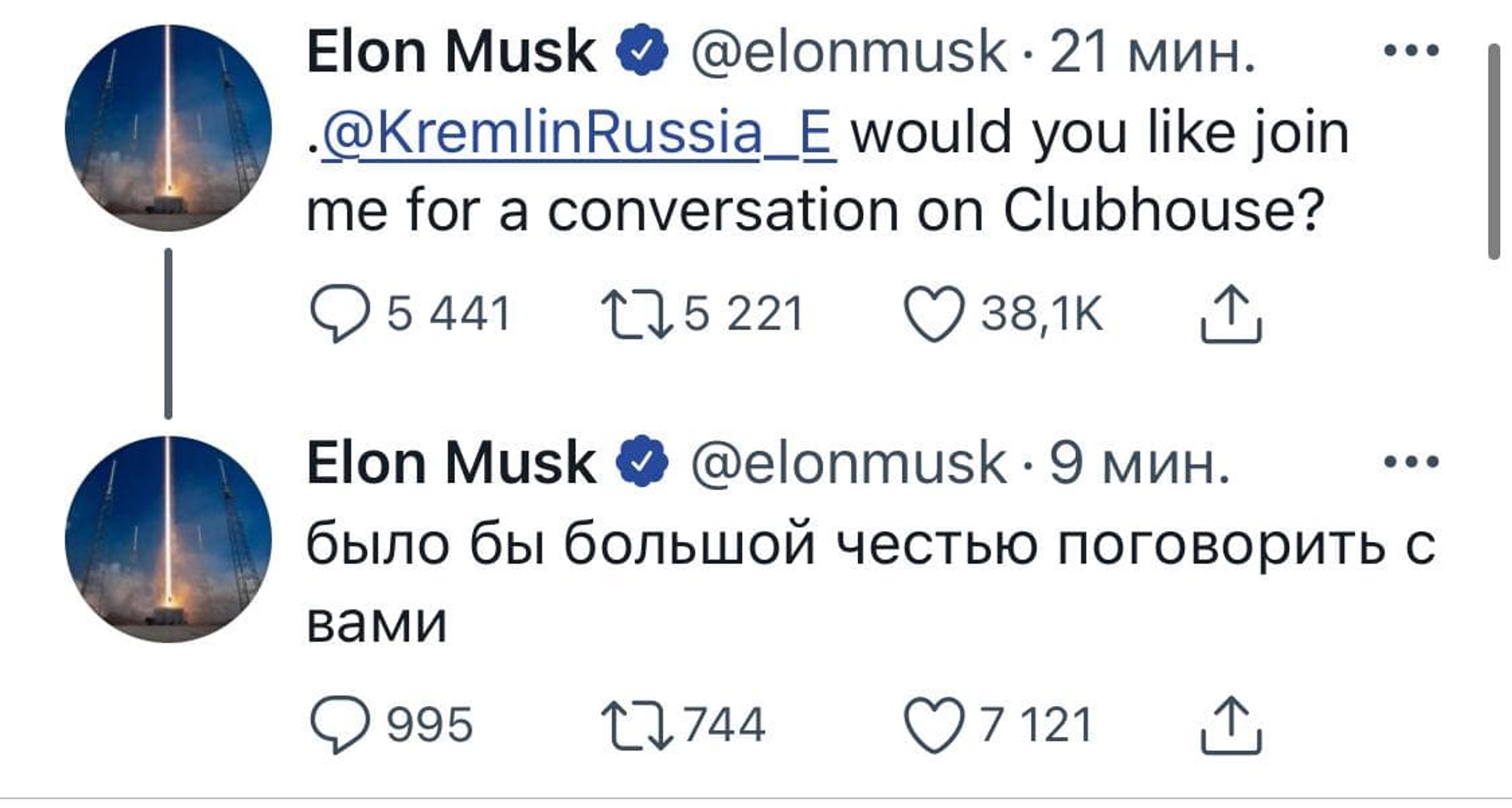Image resolution: width=1512 pixels, height=808 pixels.
Task: Click the second tweet's rocket profile picture
Action: tap(168, 539)
